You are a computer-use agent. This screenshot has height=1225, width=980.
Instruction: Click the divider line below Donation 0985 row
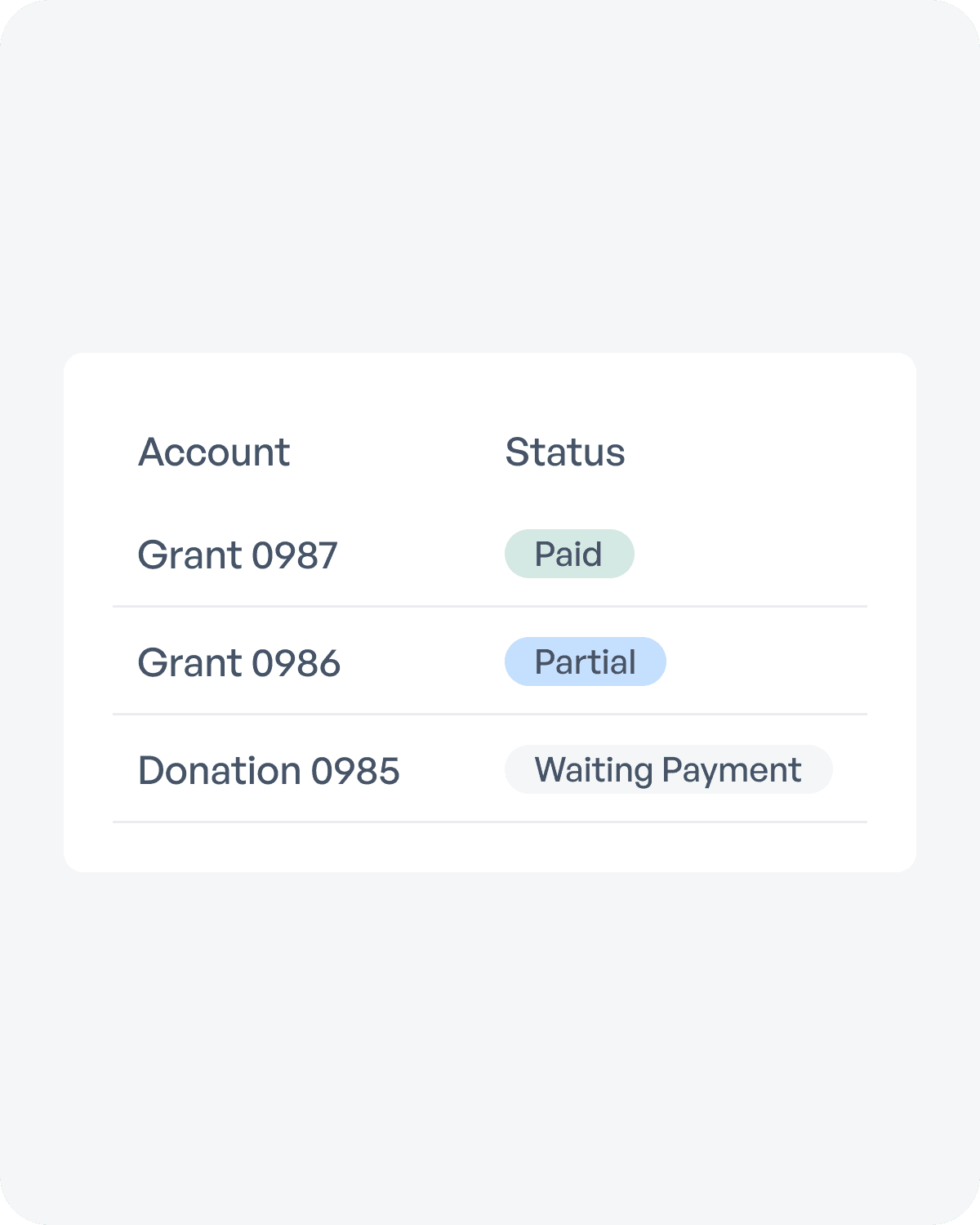(490, 822)
